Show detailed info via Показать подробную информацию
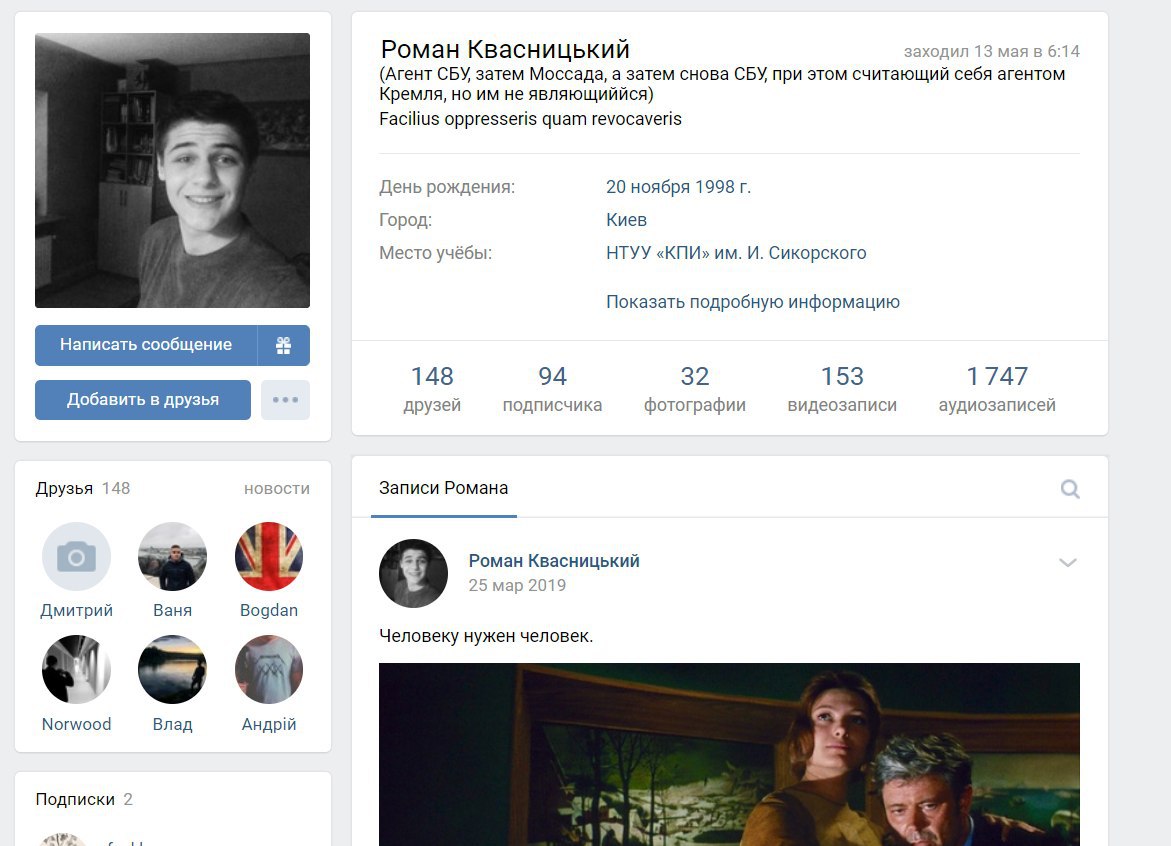This screenshot has width=1171, height=846. pyautogui.click(x=753, y=302)
